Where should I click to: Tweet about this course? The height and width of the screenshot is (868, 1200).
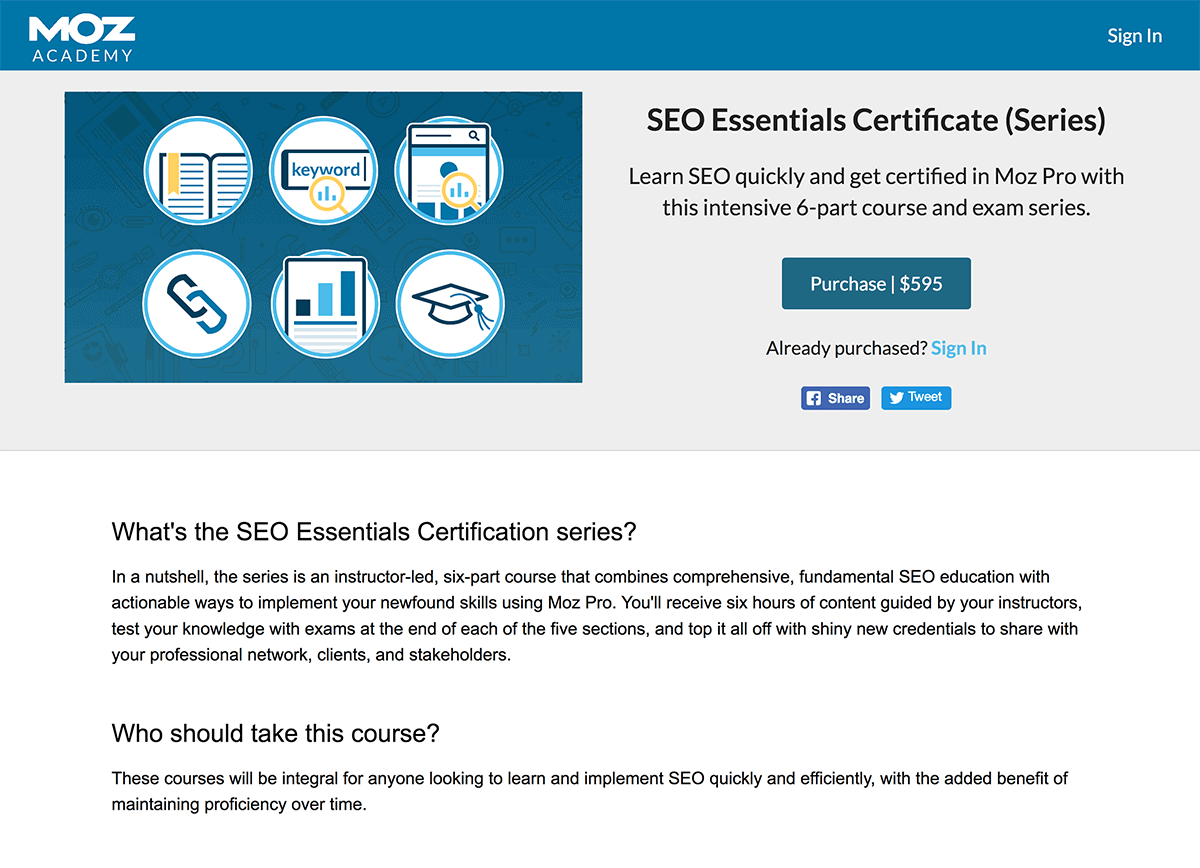pyautogui.click(x=916, y=398)
